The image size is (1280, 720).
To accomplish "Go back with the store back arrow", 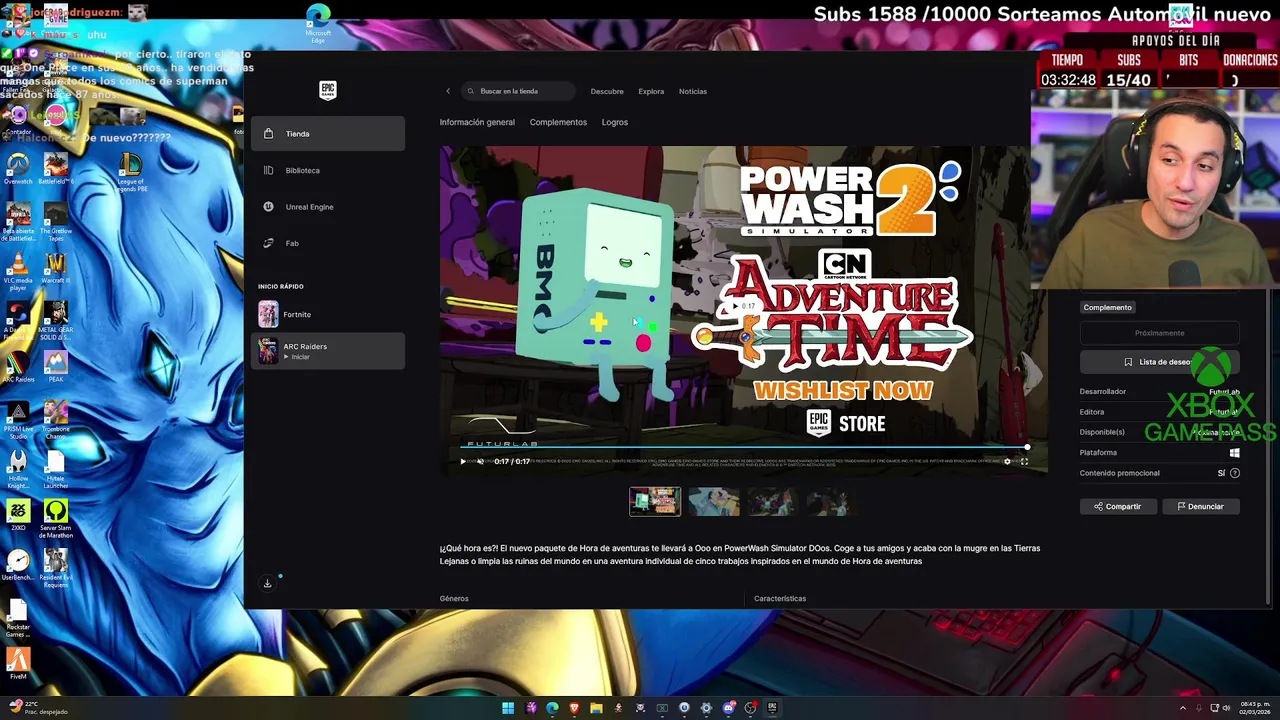I will pyautogui.click(x=448, y=91).
